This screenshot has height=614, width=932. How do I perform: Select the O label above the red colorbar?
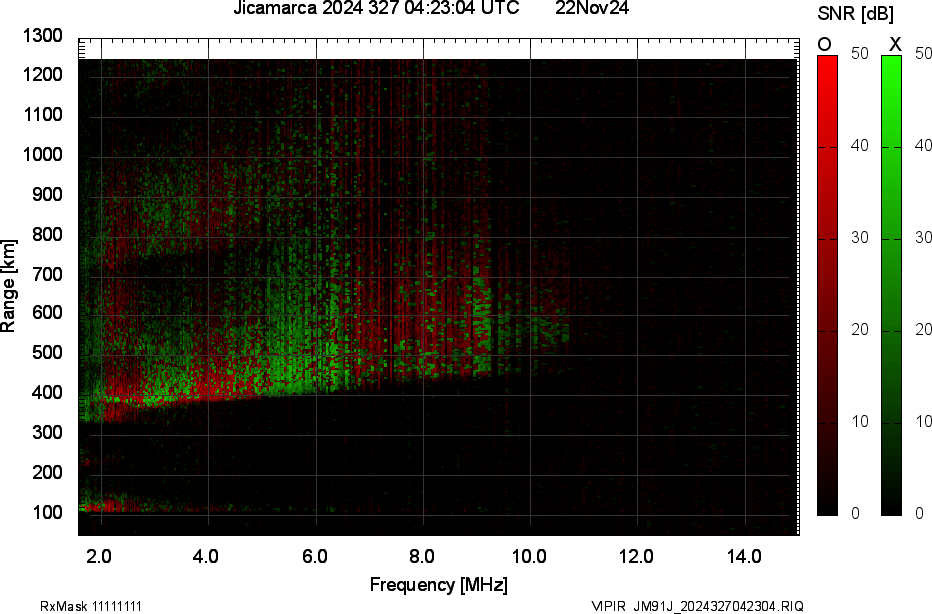tap(825, 44)
